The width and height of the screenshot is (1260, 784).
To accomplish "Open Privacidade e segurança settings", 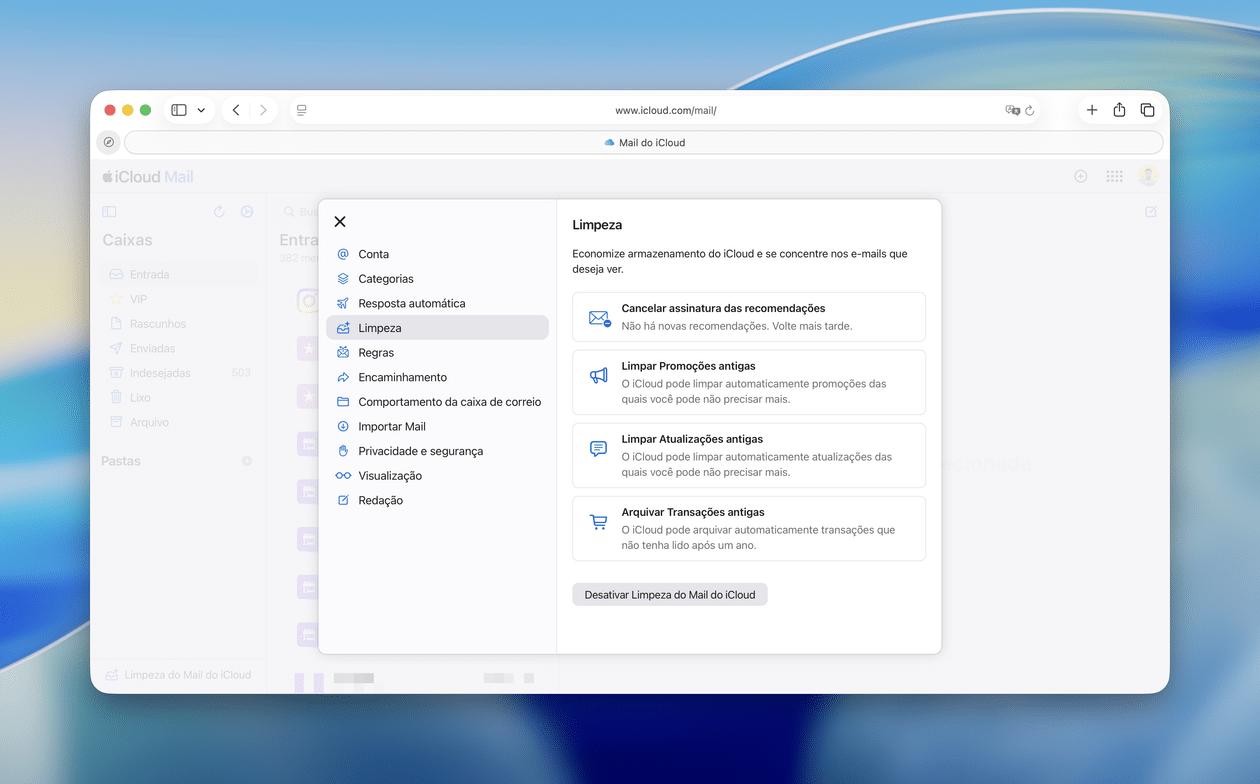I will [437, 451].
